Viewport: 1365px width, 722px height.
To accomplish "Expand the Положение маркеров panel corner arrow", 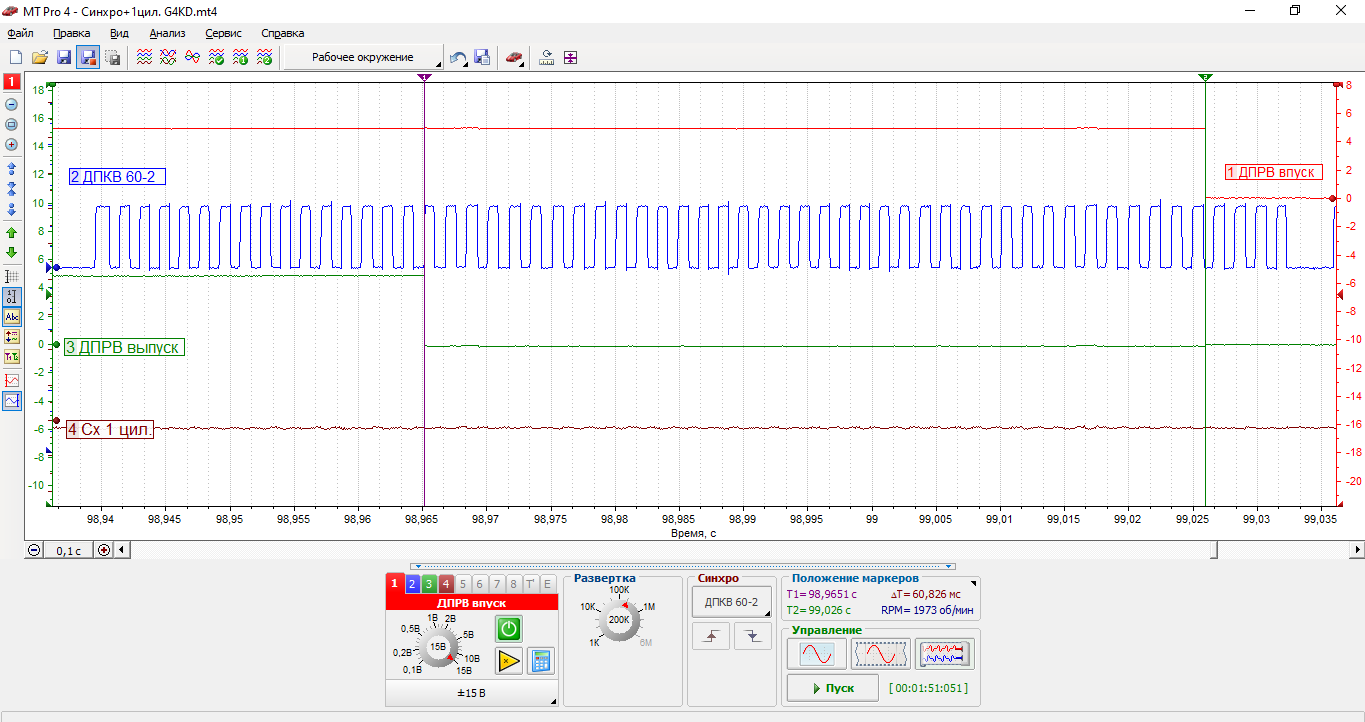I will tap(974, 581).
